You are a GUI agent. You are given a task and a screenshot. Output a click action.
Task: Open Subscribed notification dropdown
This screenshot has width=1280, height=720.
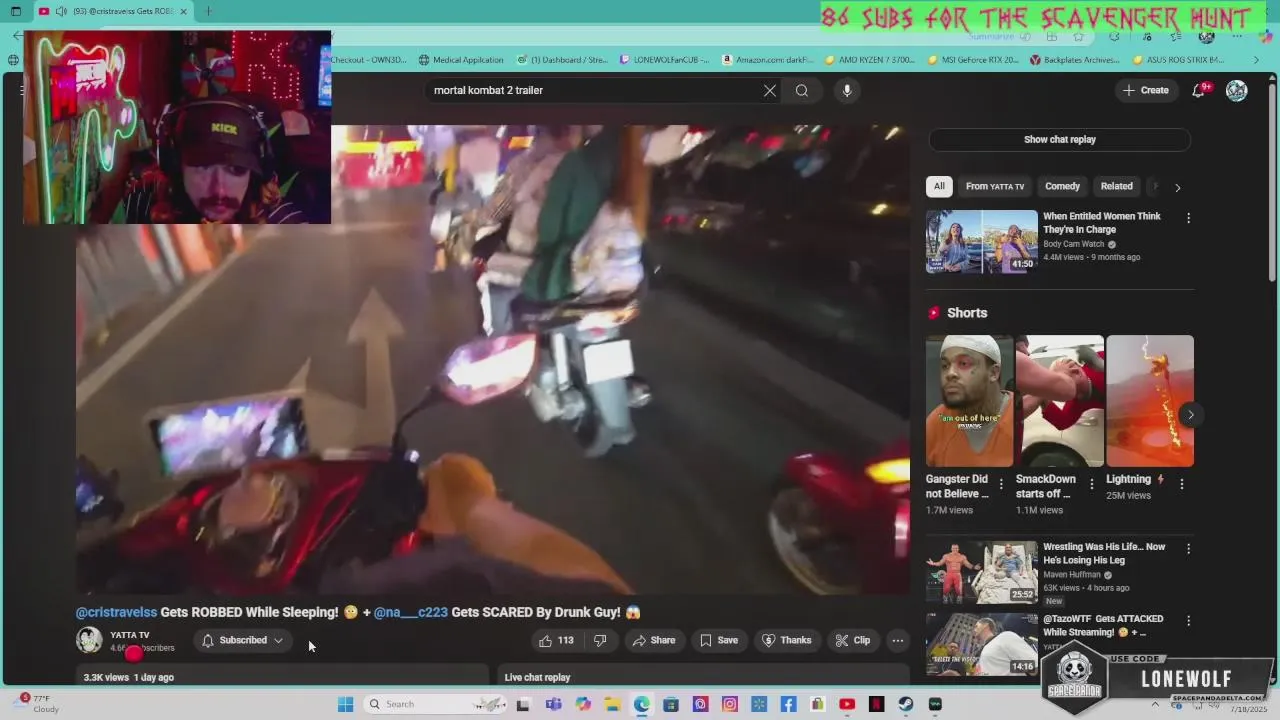(x=243, y=640)
